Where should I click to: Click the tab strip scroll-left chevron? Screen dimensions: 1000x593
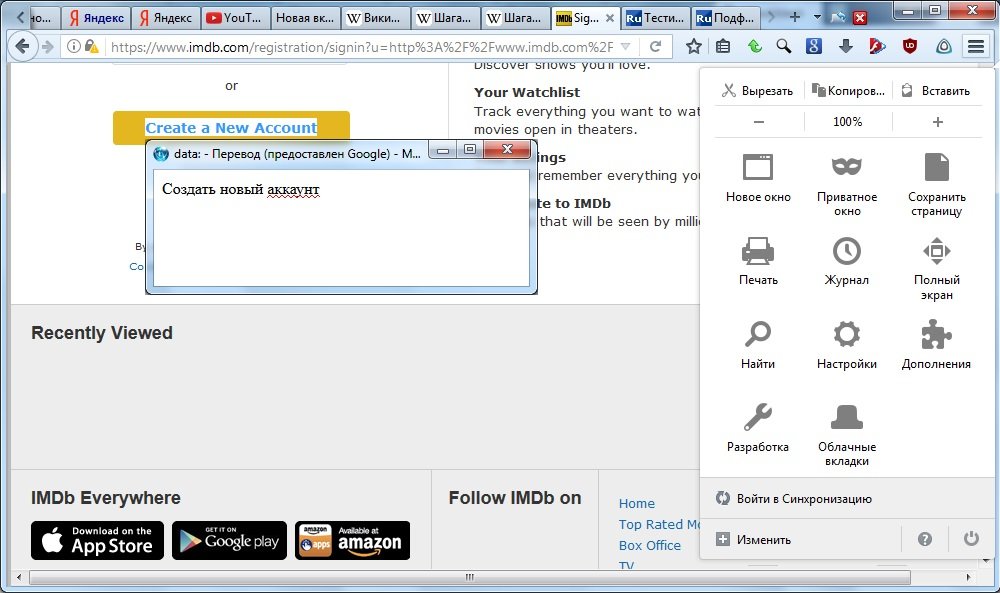pyautogui.click(x=20, y=17)
